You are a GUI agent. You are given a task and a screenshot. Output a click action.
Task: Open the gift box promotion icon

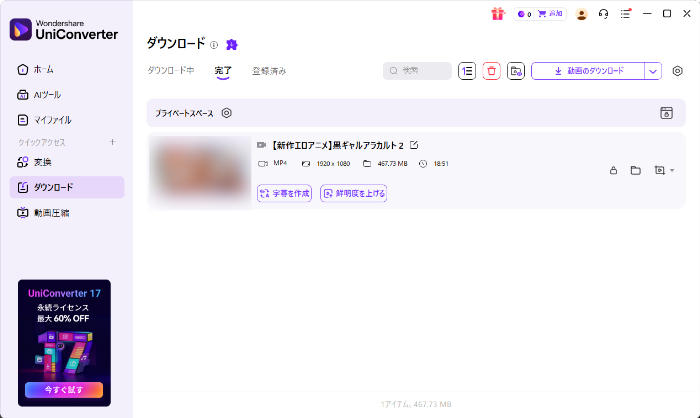498,14
